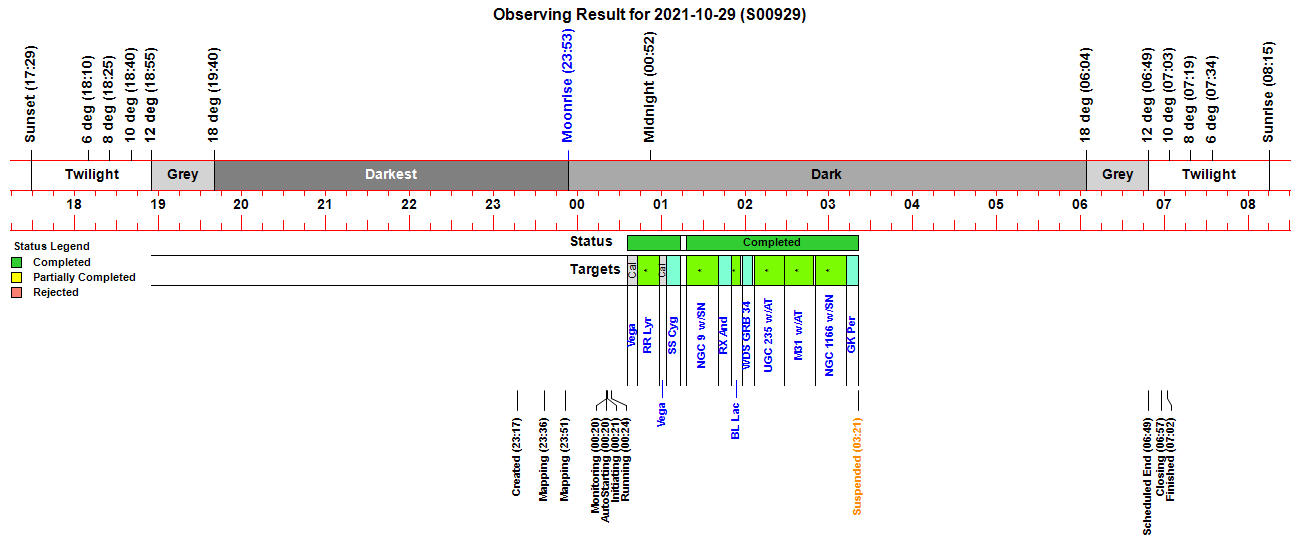Select the BL Lac target label
Viewport: 1300px width, 560px height.
(x=735, y=422)
